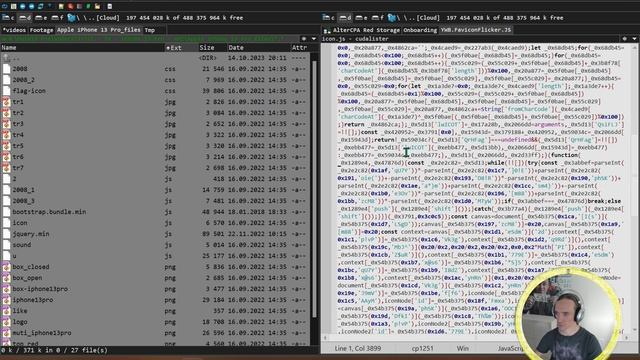Click the Win line-ending status entry
This screenshot has height=360, width=640.
tap(462, 349)
